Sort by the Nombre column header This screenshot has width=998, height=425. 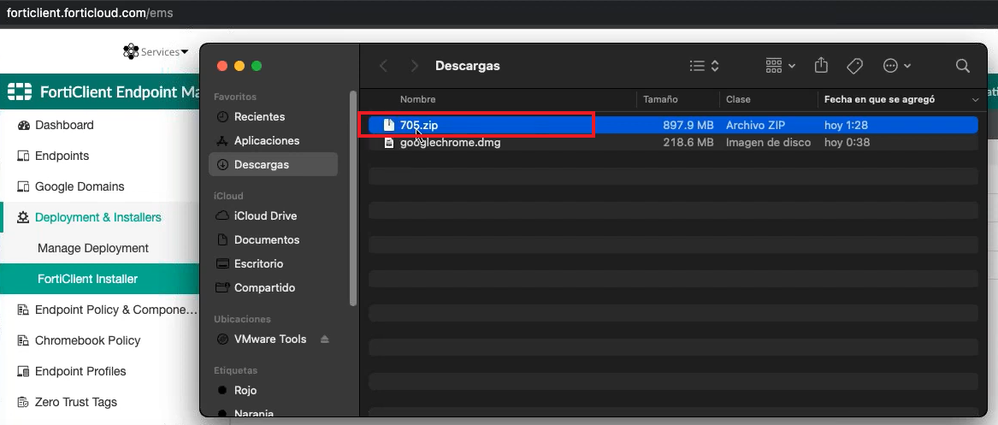click(x=418, y=100)
